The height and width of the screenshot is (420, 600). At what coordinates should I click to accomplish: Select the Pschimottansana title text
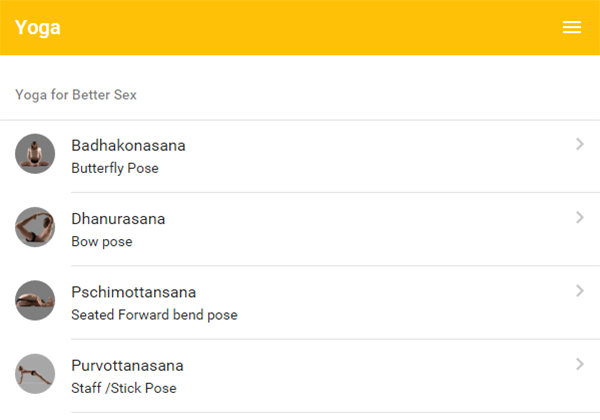[133, 292]
